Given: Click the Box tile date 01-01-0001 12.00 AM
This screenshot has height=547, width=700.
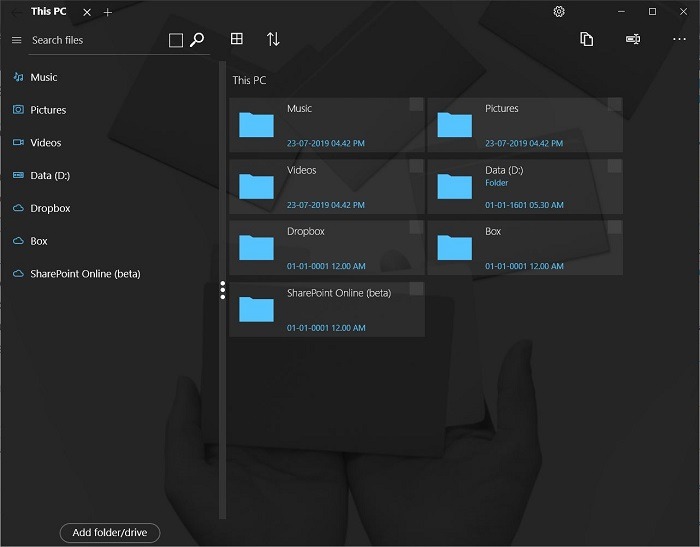Looking at the screenshot, I should click(x=524, y=266).
